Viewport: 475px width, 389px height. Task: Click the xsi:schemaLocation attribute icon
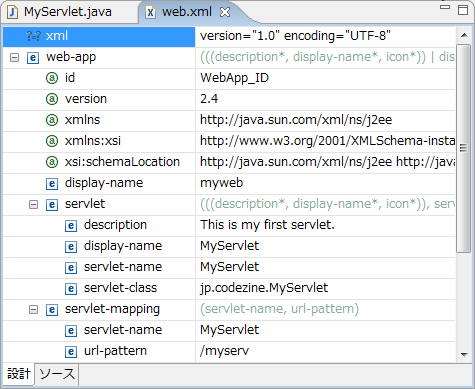point(52,162)
